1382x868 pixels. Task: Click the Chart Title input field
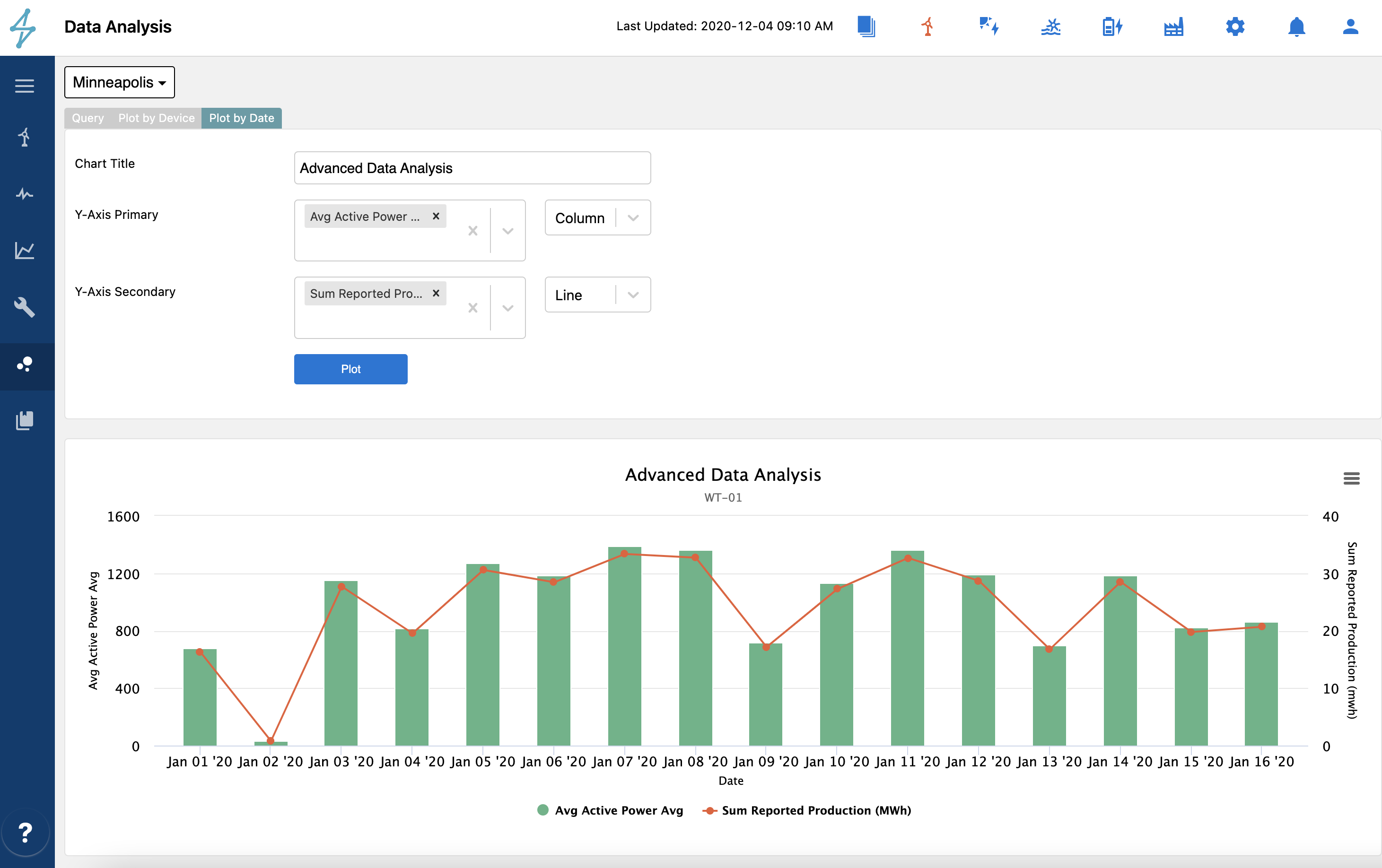click(x=472, y=168)
